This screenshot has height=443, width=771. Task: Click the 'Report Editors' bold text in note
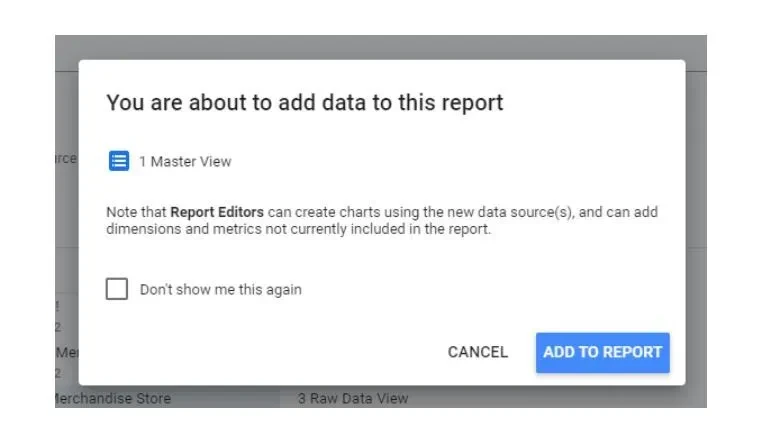[x=217, y=212]
